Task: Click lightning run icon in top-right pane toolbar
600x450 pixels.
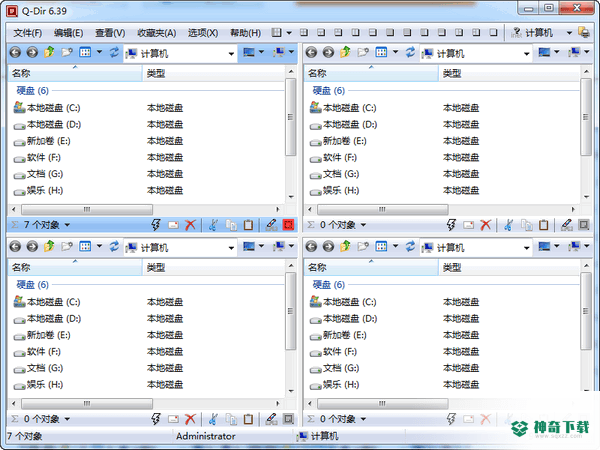Action: [x=451, y=225]
